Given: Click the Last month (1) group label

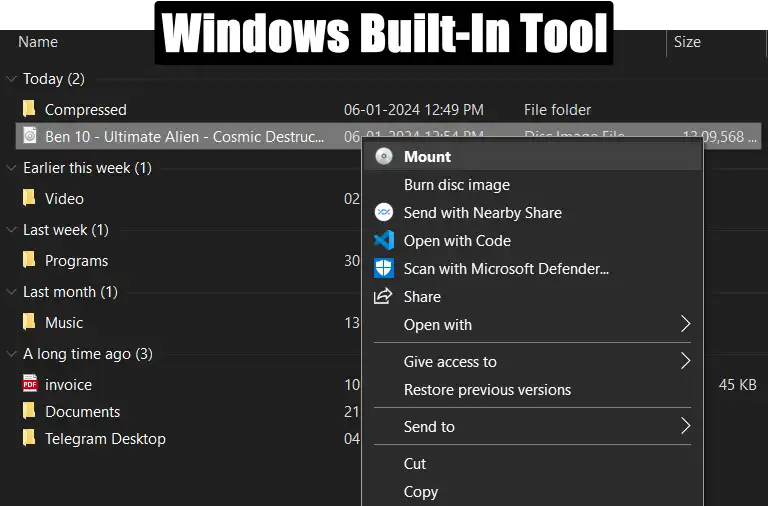Looking at the screenshot, I should (x=70, y=292).
